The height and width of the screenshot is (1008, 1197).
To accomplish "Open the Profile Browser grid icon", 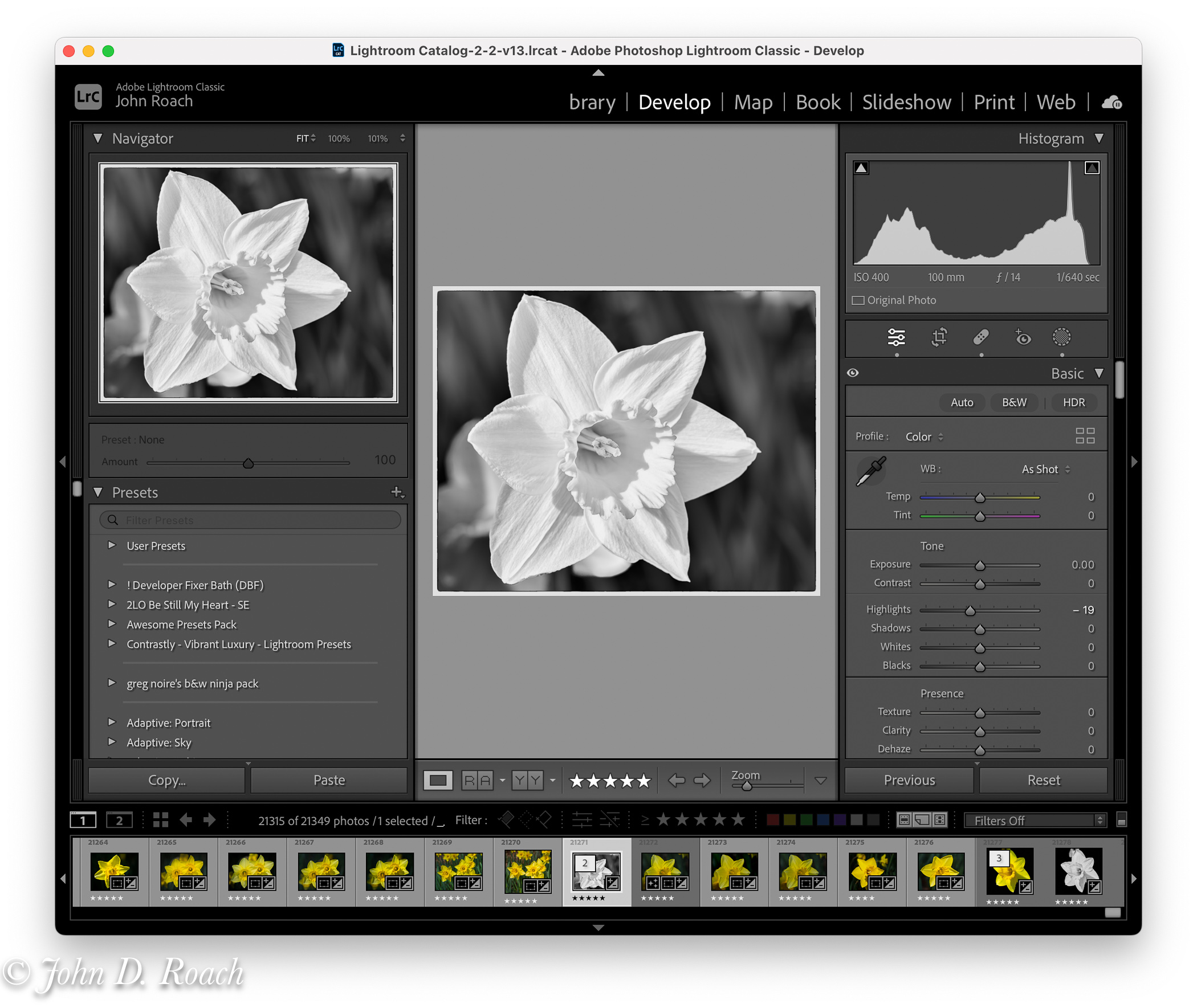I will (x=1084, y=436).
